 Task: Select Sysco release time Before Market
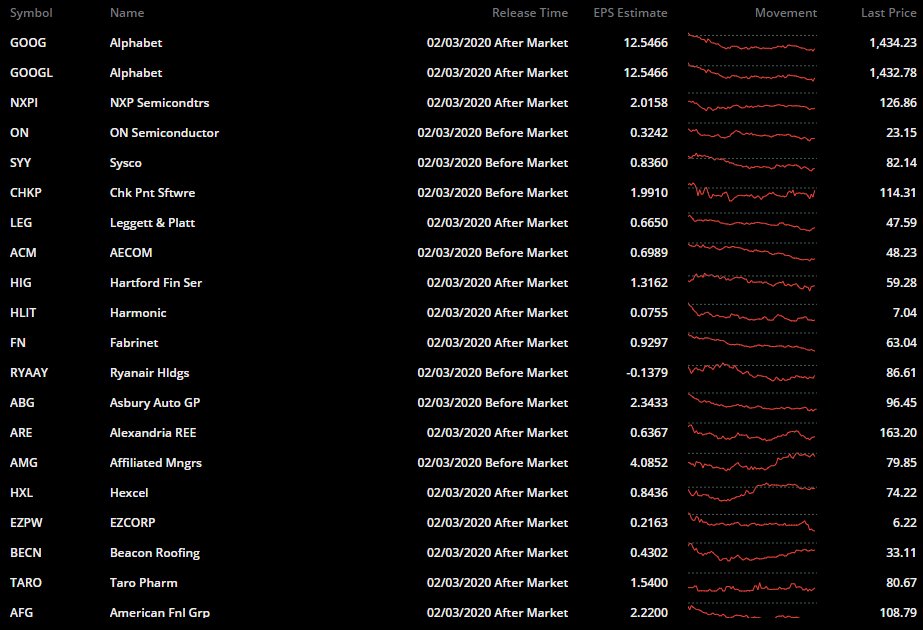[493, 163]
